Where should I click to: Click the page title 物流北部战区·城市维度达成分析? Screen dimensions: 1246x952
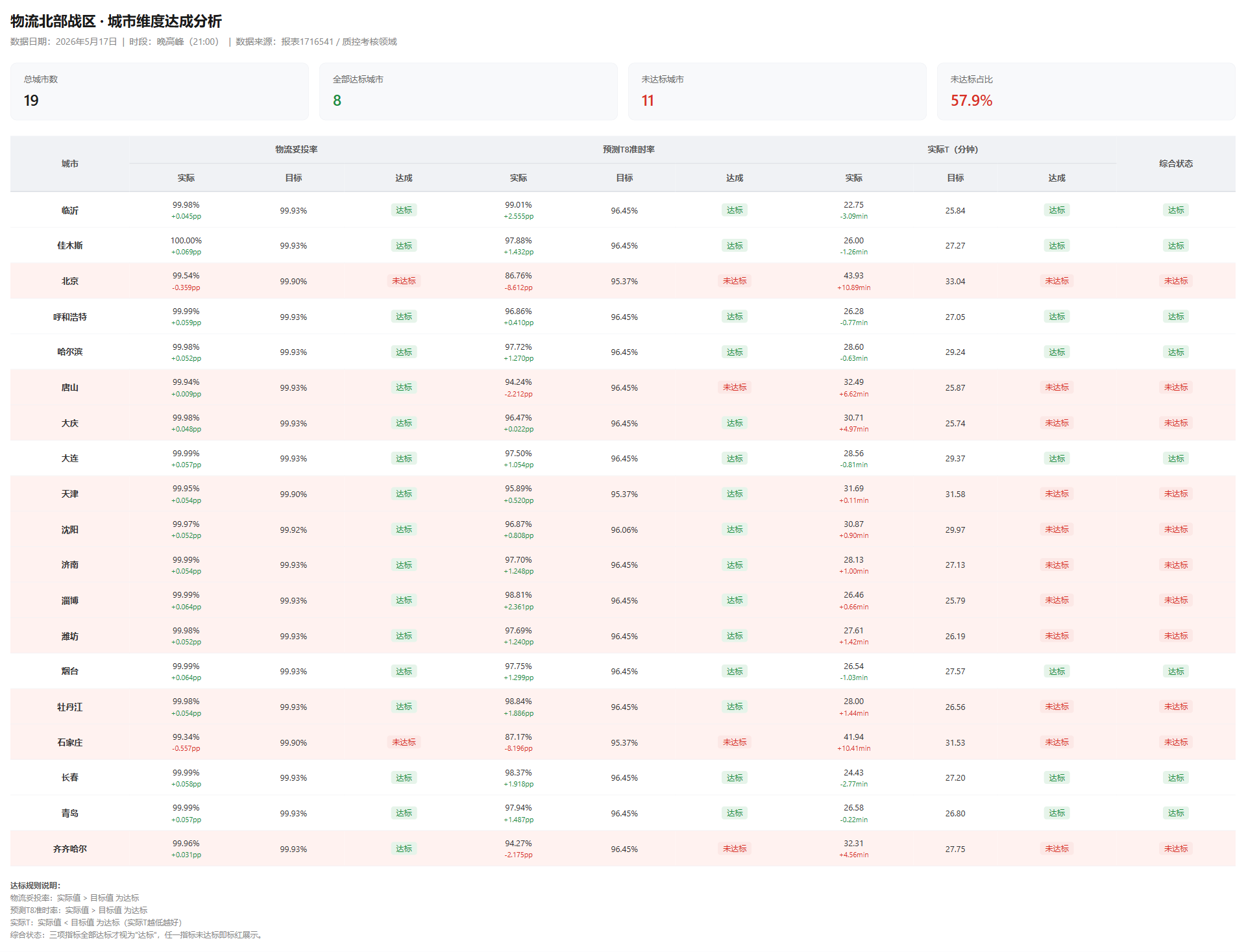(x=116, y=21)
